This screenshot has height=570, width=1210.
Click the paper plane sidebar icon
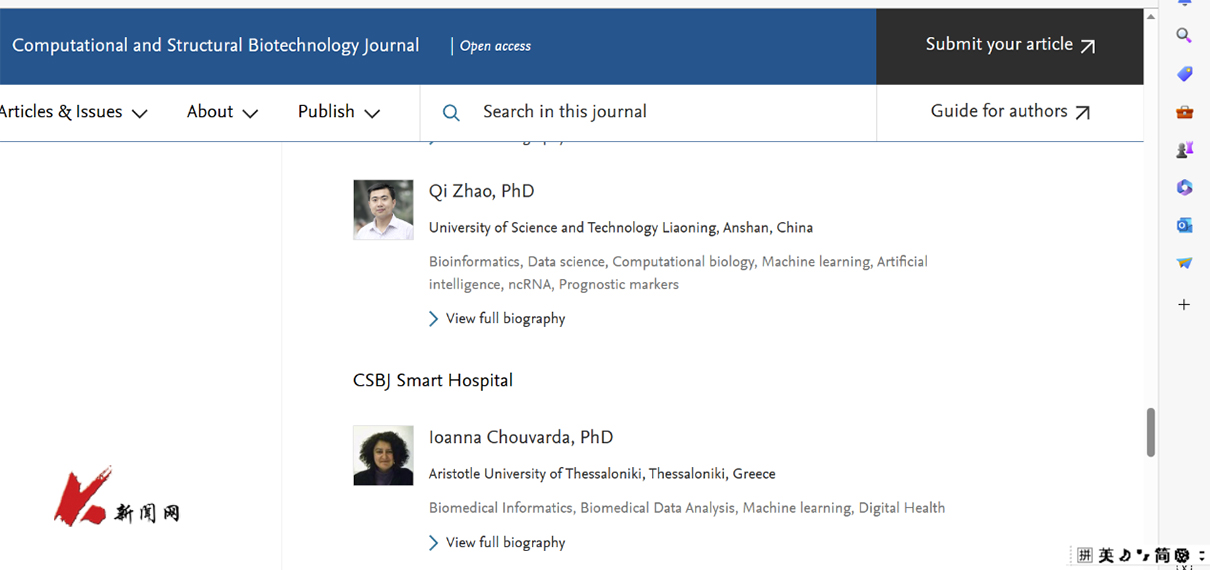click(x=1184, y=264)
